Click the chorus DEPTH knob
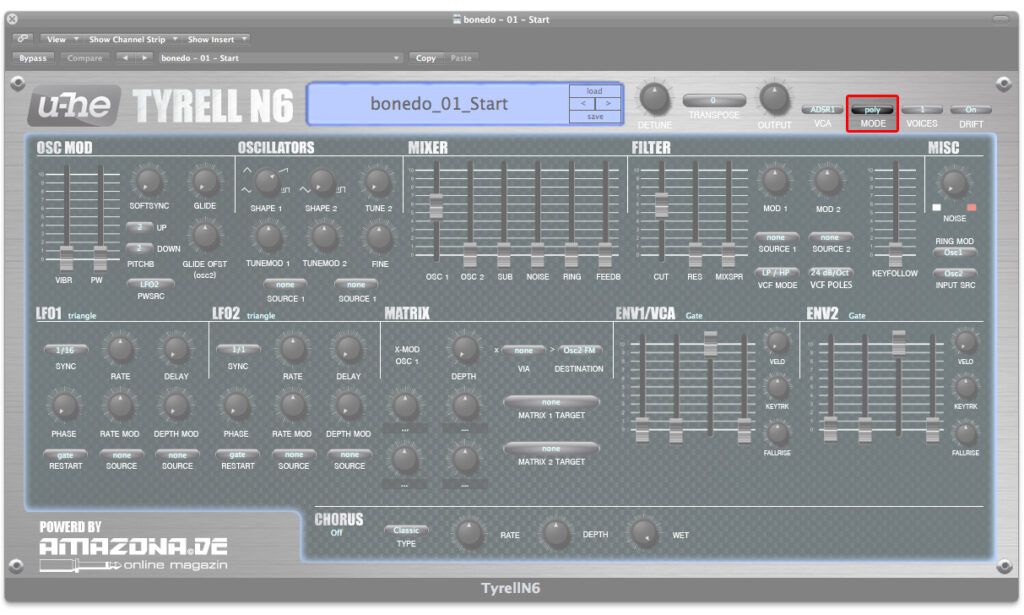Image resolution: width=1024 pixels, height=615 pixels. [556, 533]
